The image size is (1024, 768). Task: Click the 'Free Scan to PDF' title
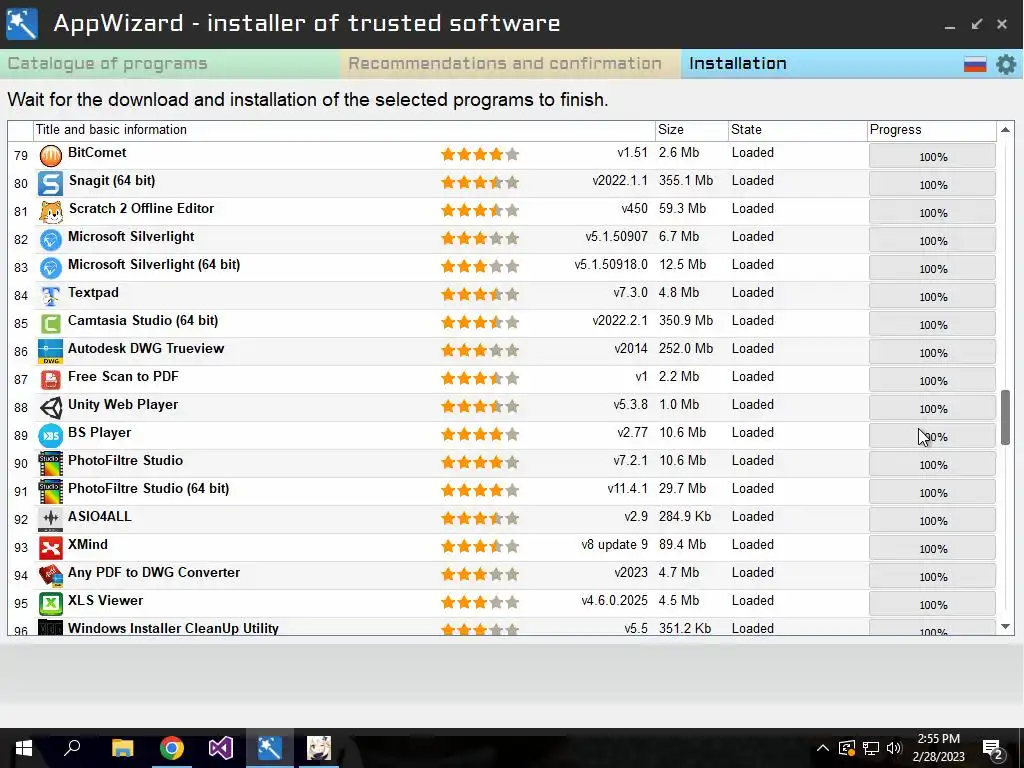pos(123,377)
